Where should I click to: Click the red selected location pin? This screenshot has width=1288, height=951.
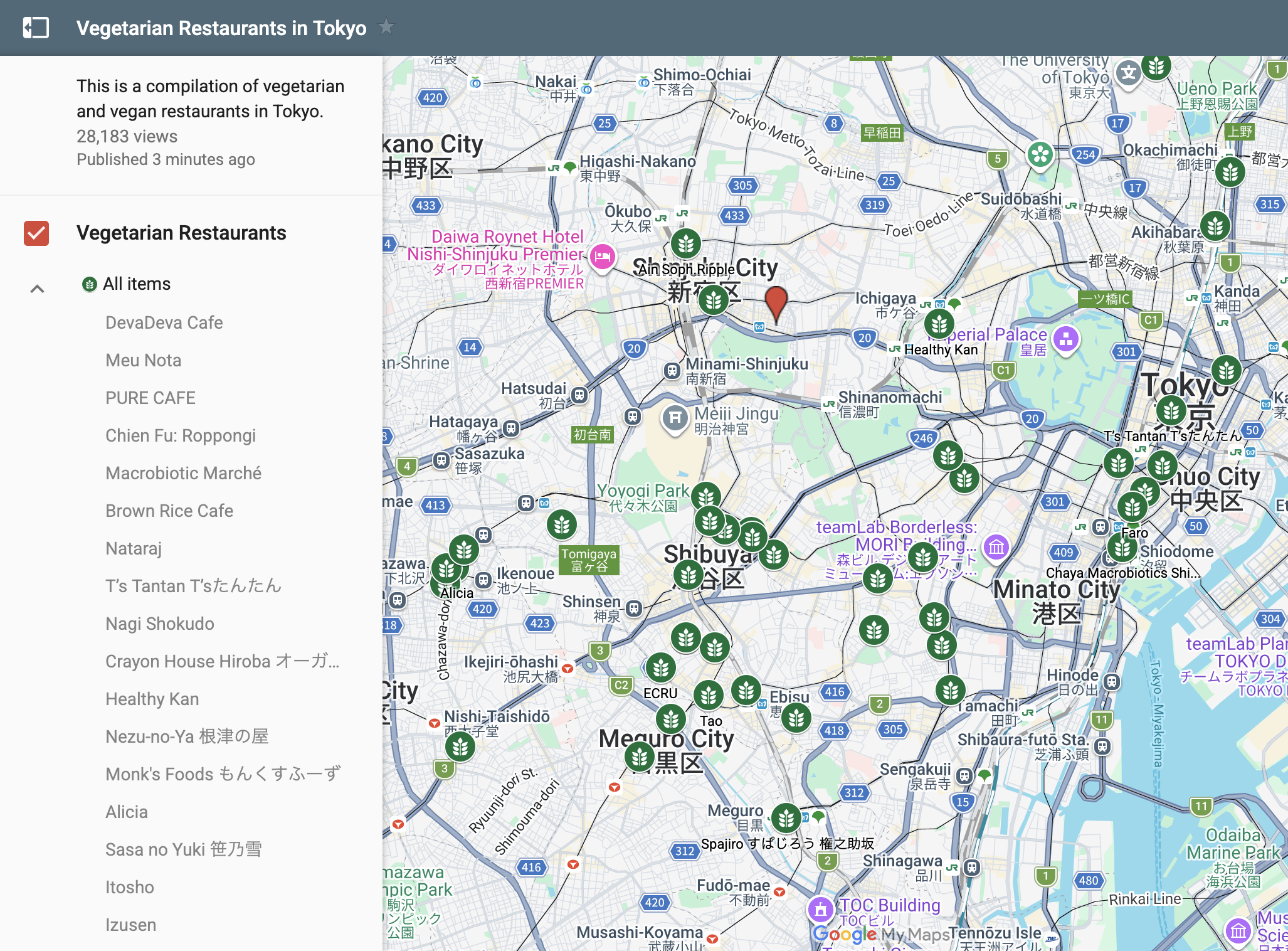[776, 304]
